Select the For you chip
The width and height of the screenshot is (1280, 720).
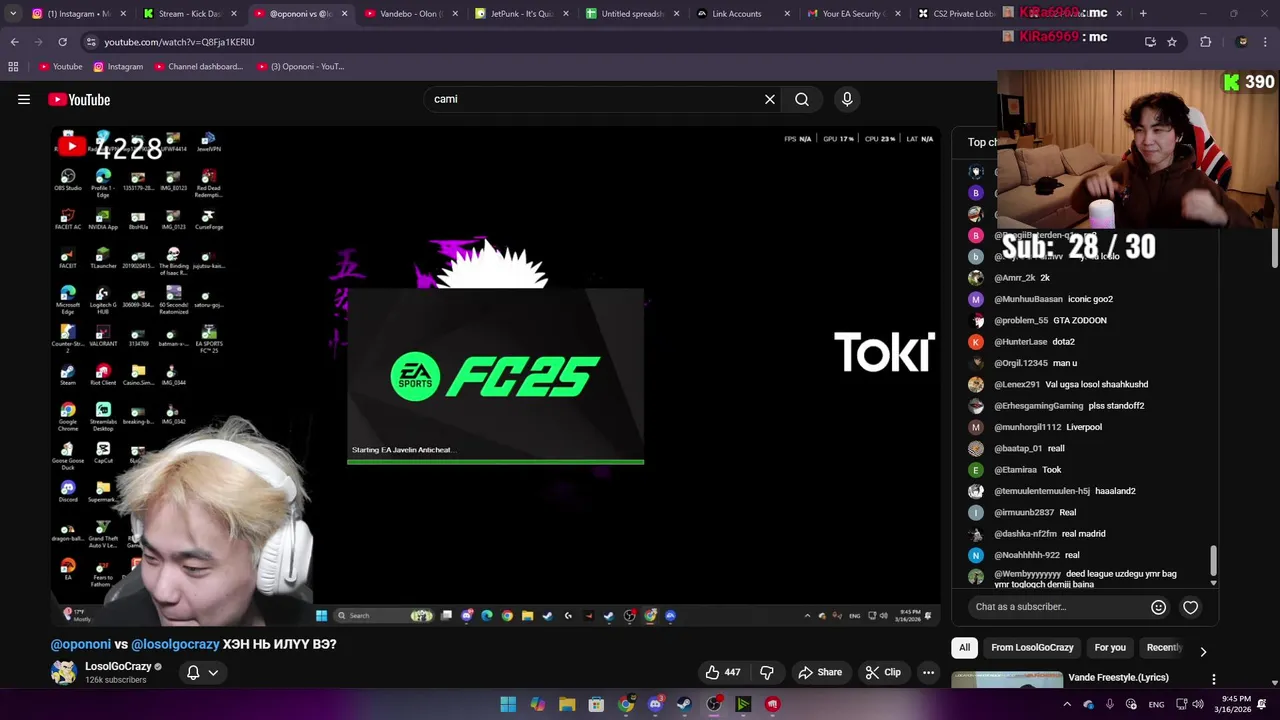pyautogui.click(x=1110, y=647)
